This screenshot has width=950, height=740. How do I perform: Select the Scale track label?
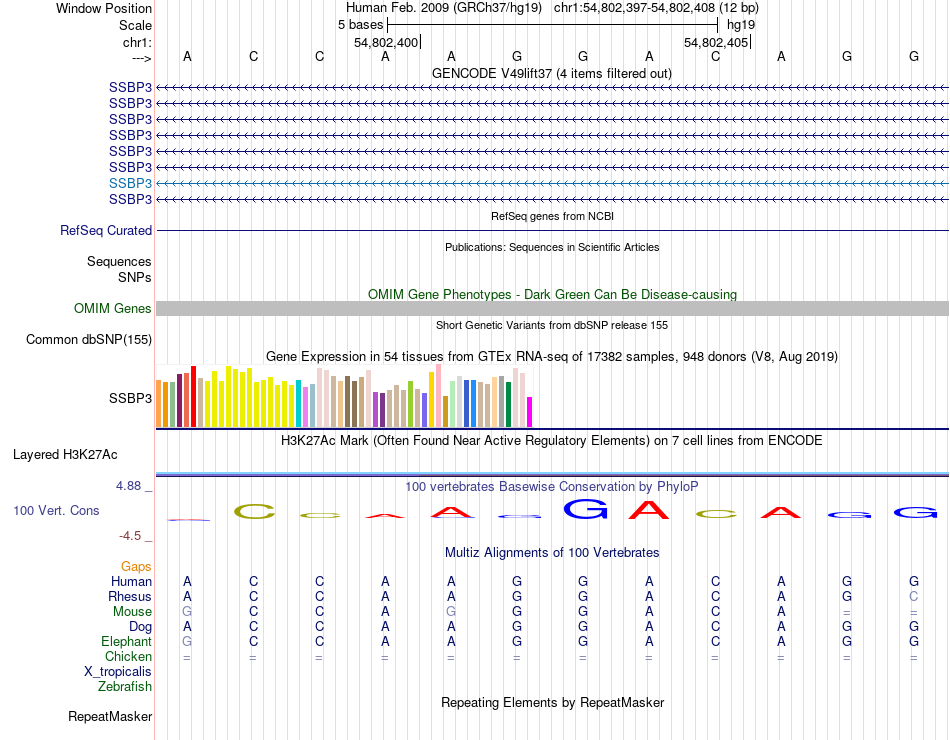(135, 25)
